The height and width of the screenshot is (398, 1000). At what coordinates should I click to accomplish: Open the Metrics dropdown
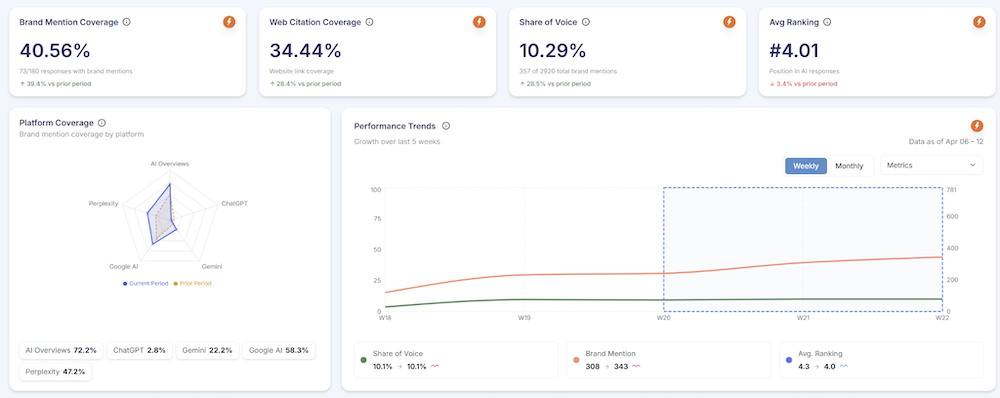(x=931, y=165)
